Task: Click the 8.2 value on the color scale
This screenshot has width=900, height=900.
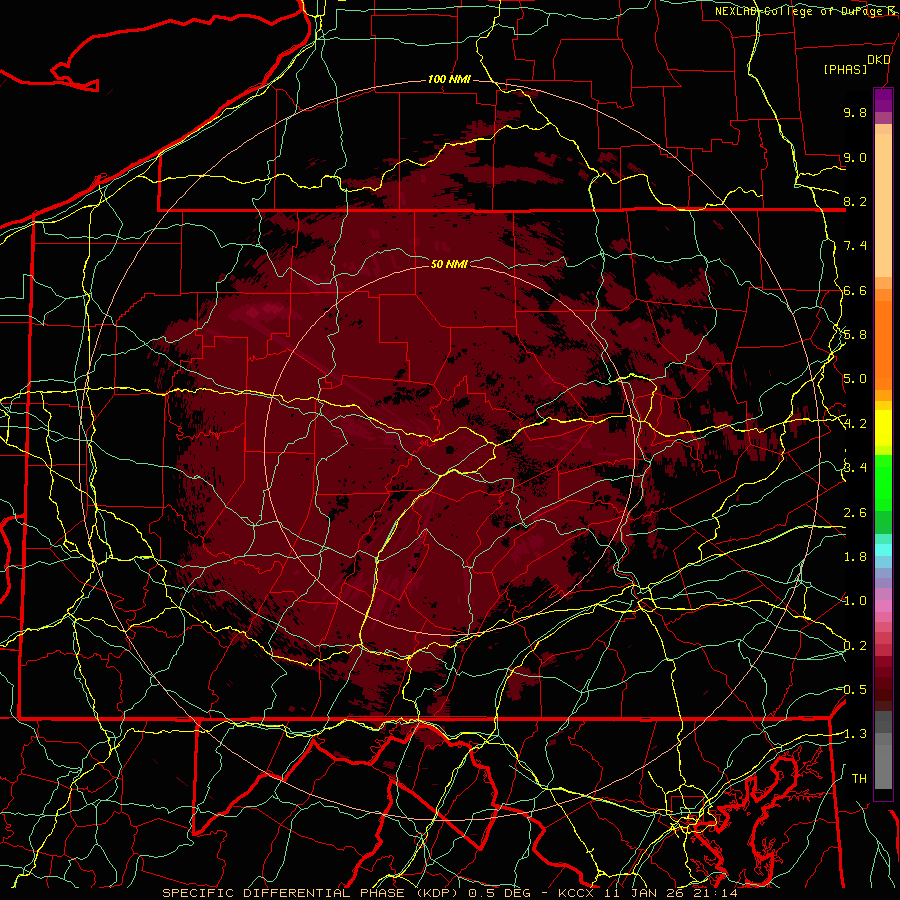Action: coord(855,201)
